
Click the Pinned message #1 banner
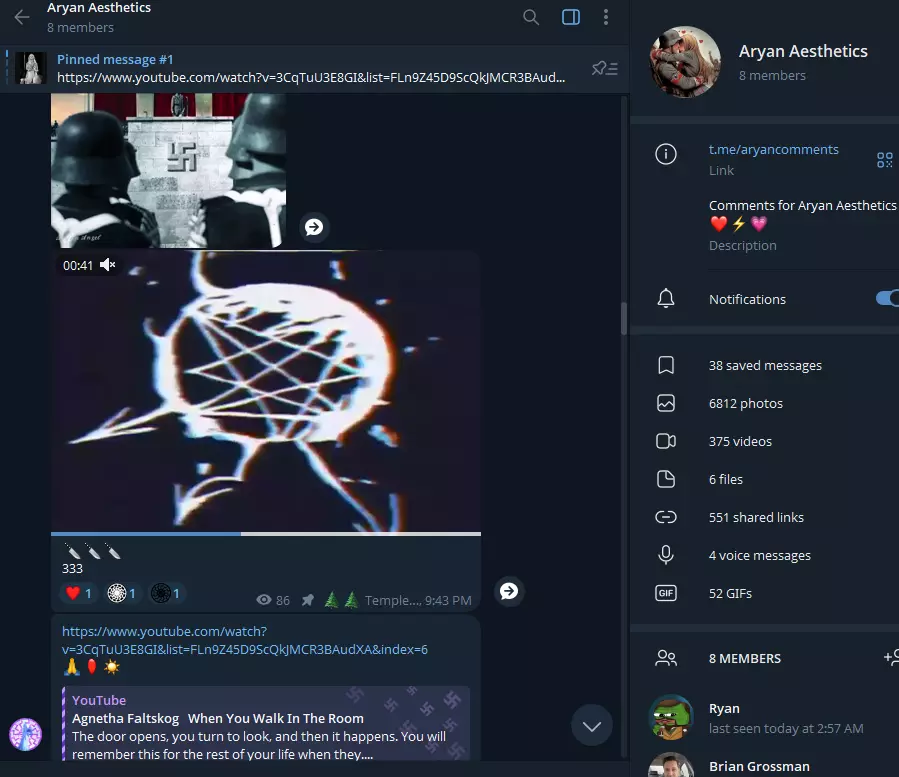[x=315, y=68]
